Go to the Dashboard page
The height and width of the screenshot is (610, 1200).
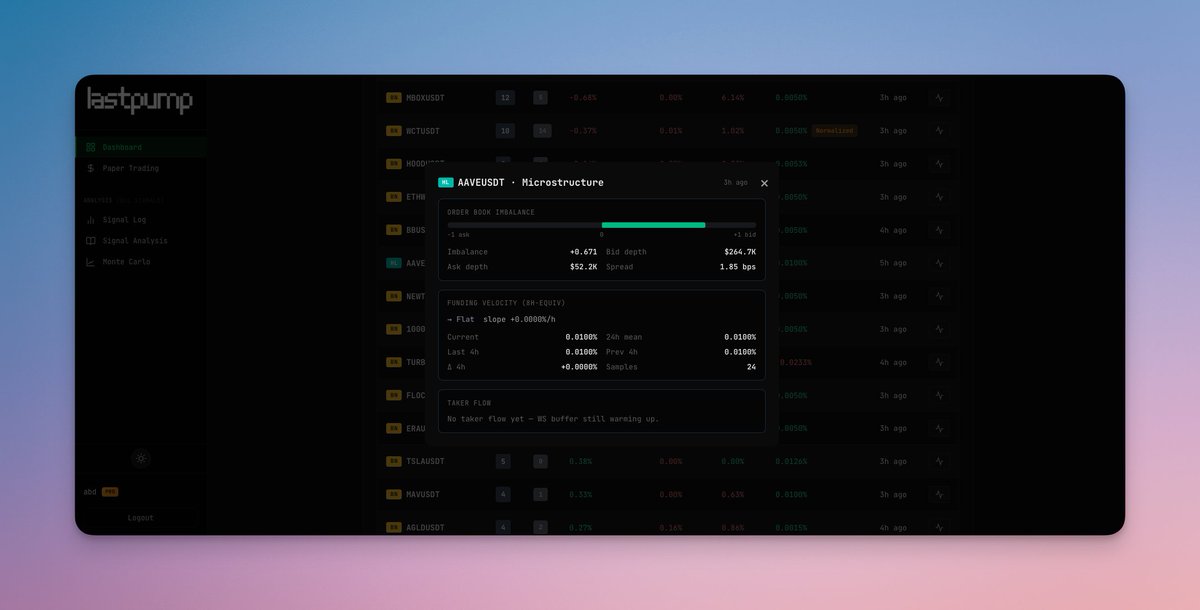click(141, 147)
